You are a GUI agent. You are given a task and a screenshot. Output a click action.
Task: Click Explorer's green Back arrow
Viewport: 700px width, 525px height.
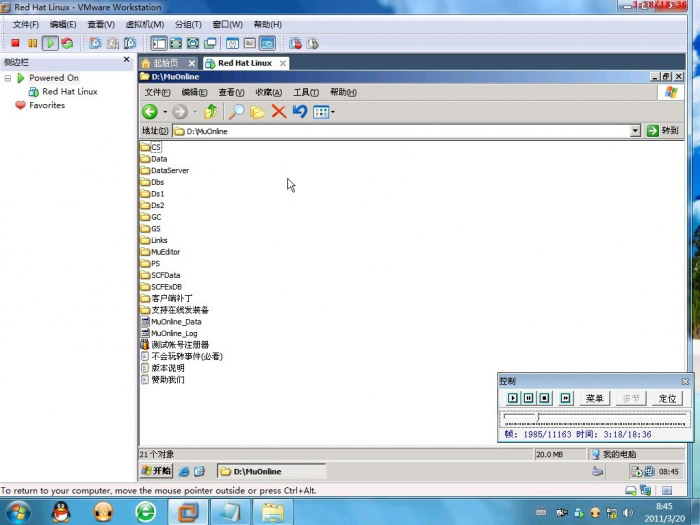pos(149,112)
